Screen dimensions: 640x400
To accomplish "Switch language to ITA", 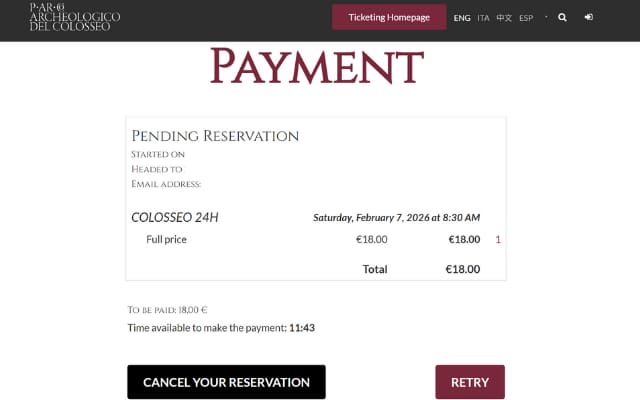I will click(x=484, y=18).
